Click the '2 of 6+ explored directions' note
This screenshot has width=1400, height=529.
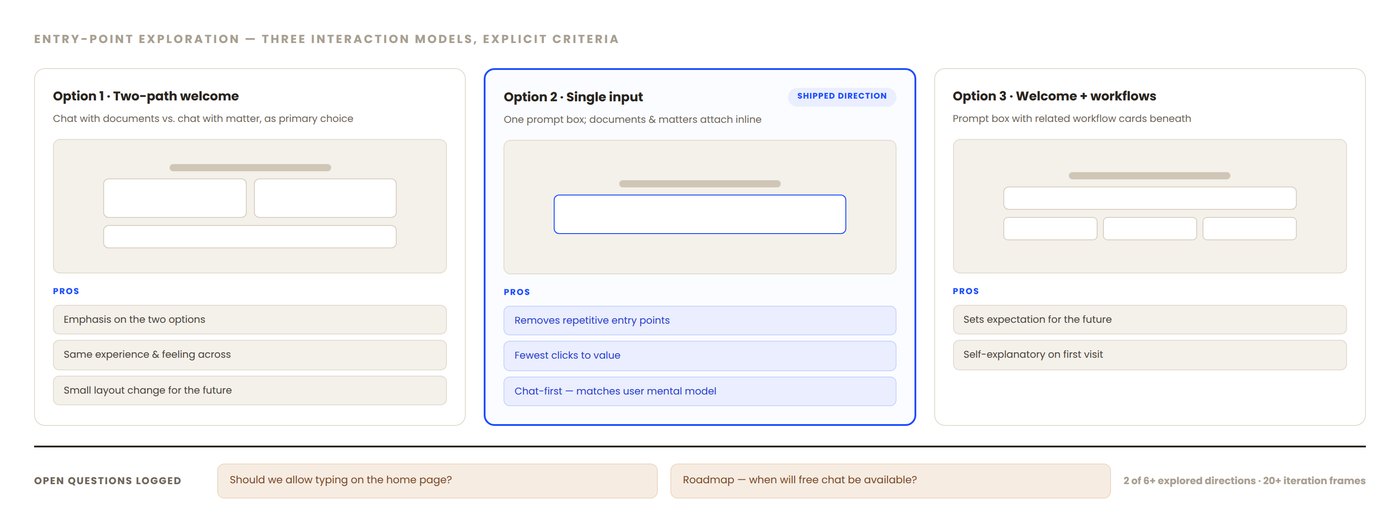coord(1244,481)
